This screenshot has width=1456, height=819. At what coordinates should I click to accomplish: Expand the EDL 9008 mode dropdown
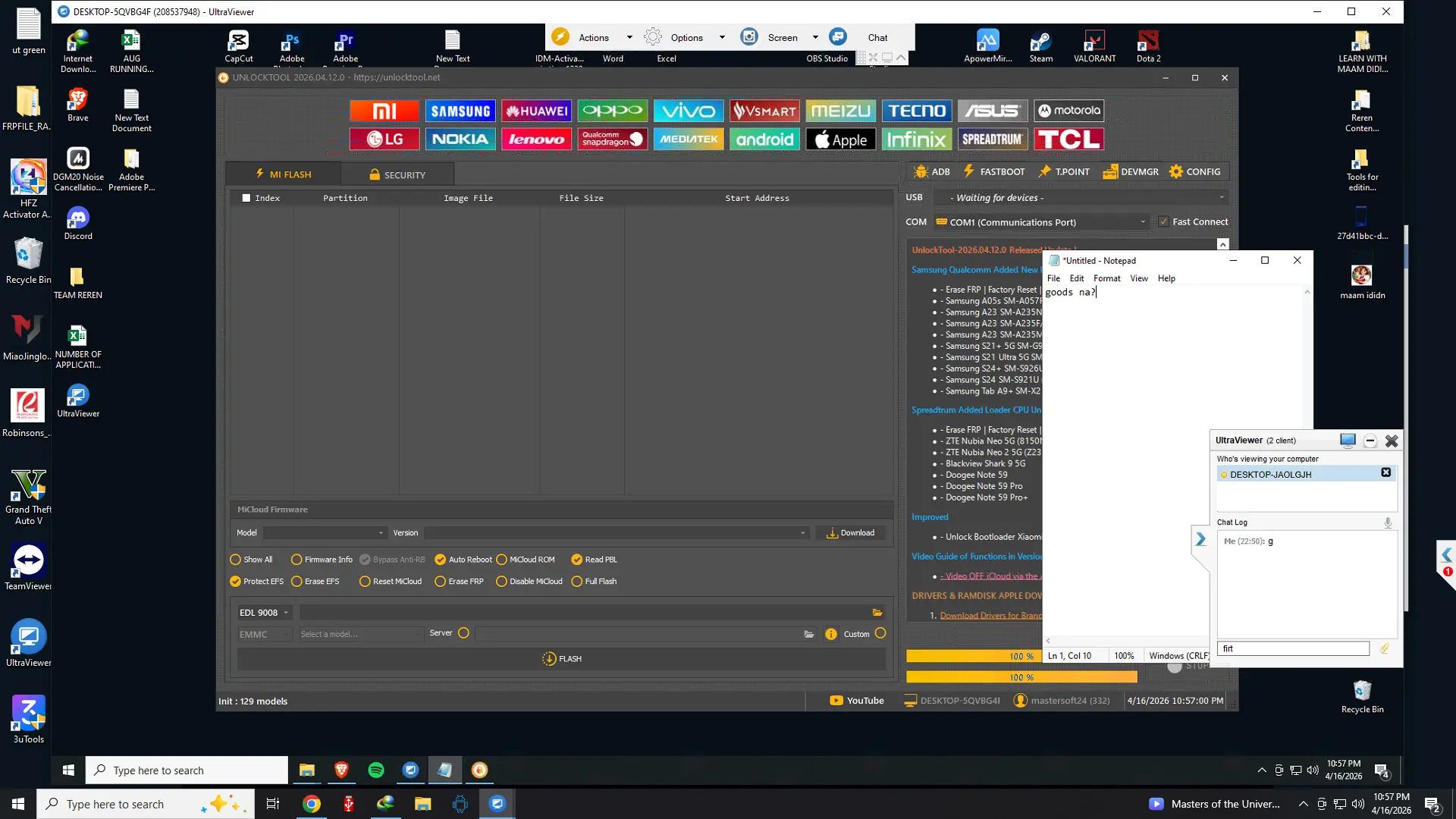click(x=264, y=613)
